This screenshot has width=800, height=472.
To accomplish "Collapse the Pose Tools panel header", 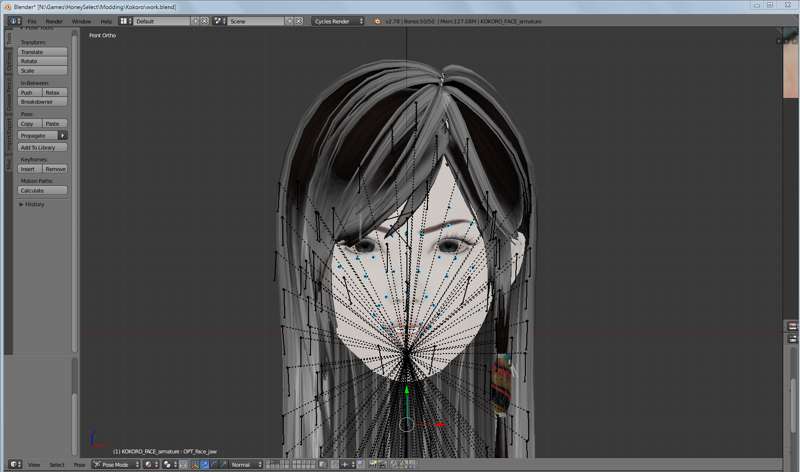I will point(37,29).
